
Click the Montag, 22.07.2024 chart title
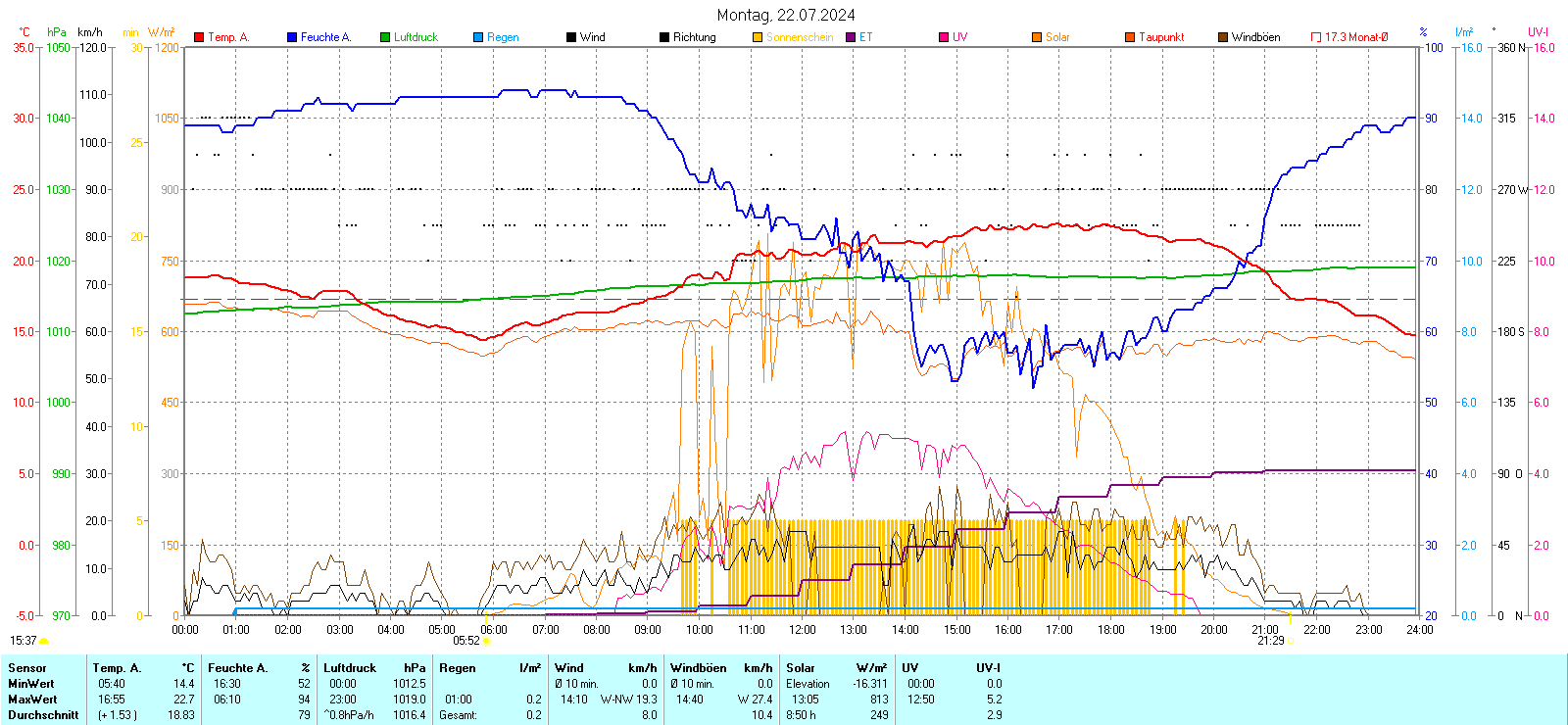785,15
